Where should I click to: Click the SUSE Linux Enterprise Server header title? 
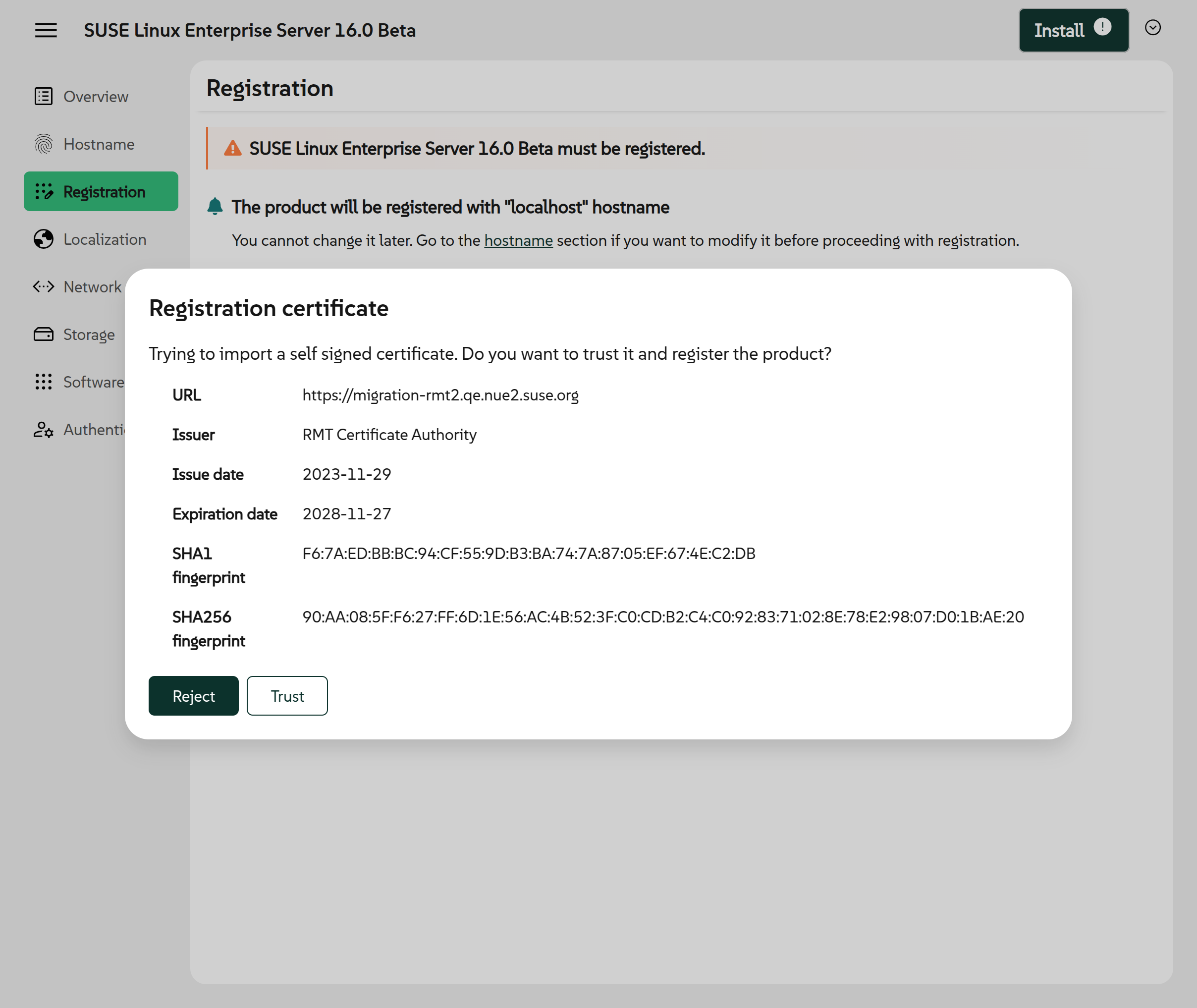pos(250,30)
